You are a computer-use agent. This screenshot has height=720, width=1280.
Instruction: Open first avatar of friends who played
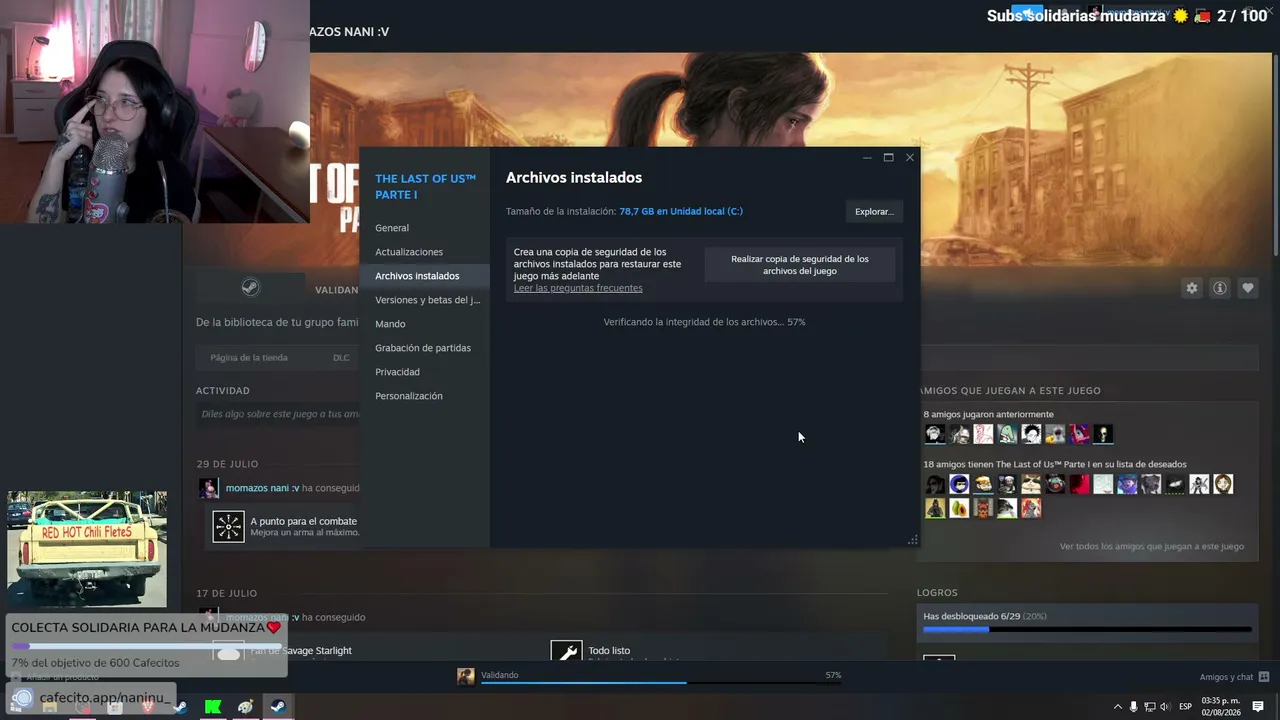coord(935,434)
